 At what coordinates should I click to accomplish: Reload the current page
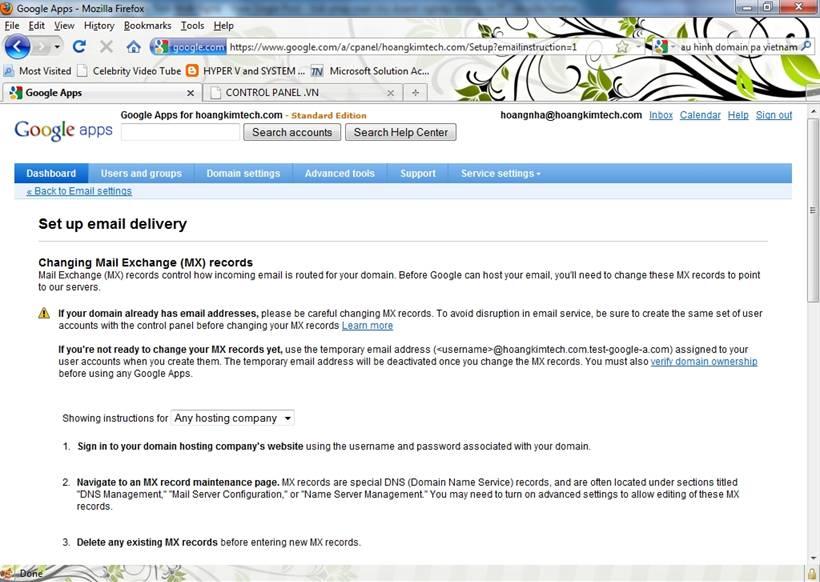(x=79, y=47)
